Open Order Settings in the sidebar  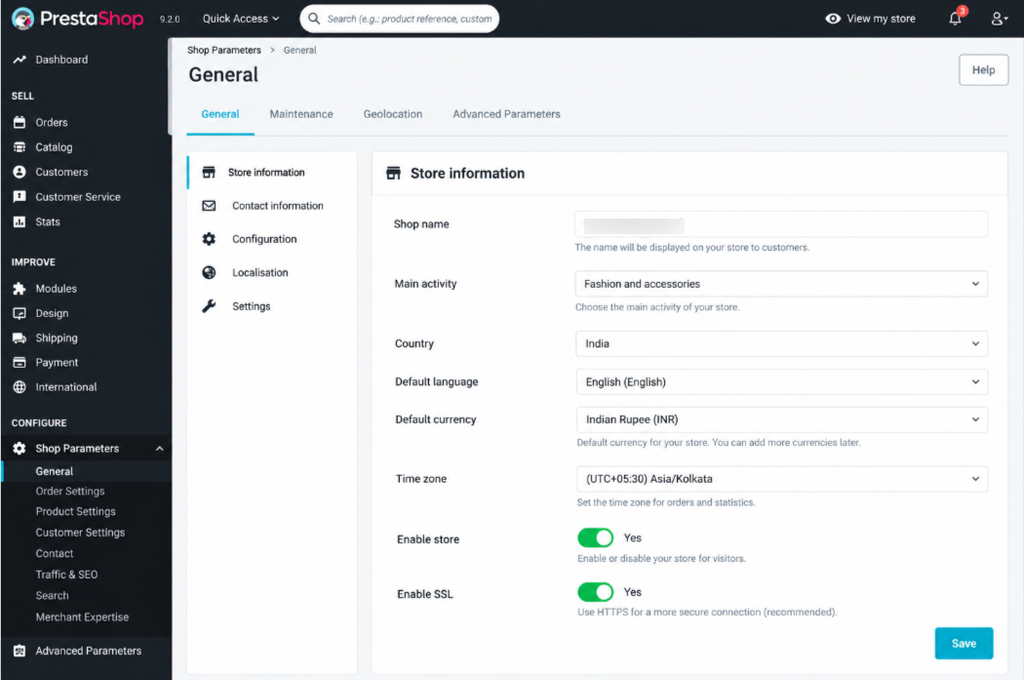click(x=70, y=491)
